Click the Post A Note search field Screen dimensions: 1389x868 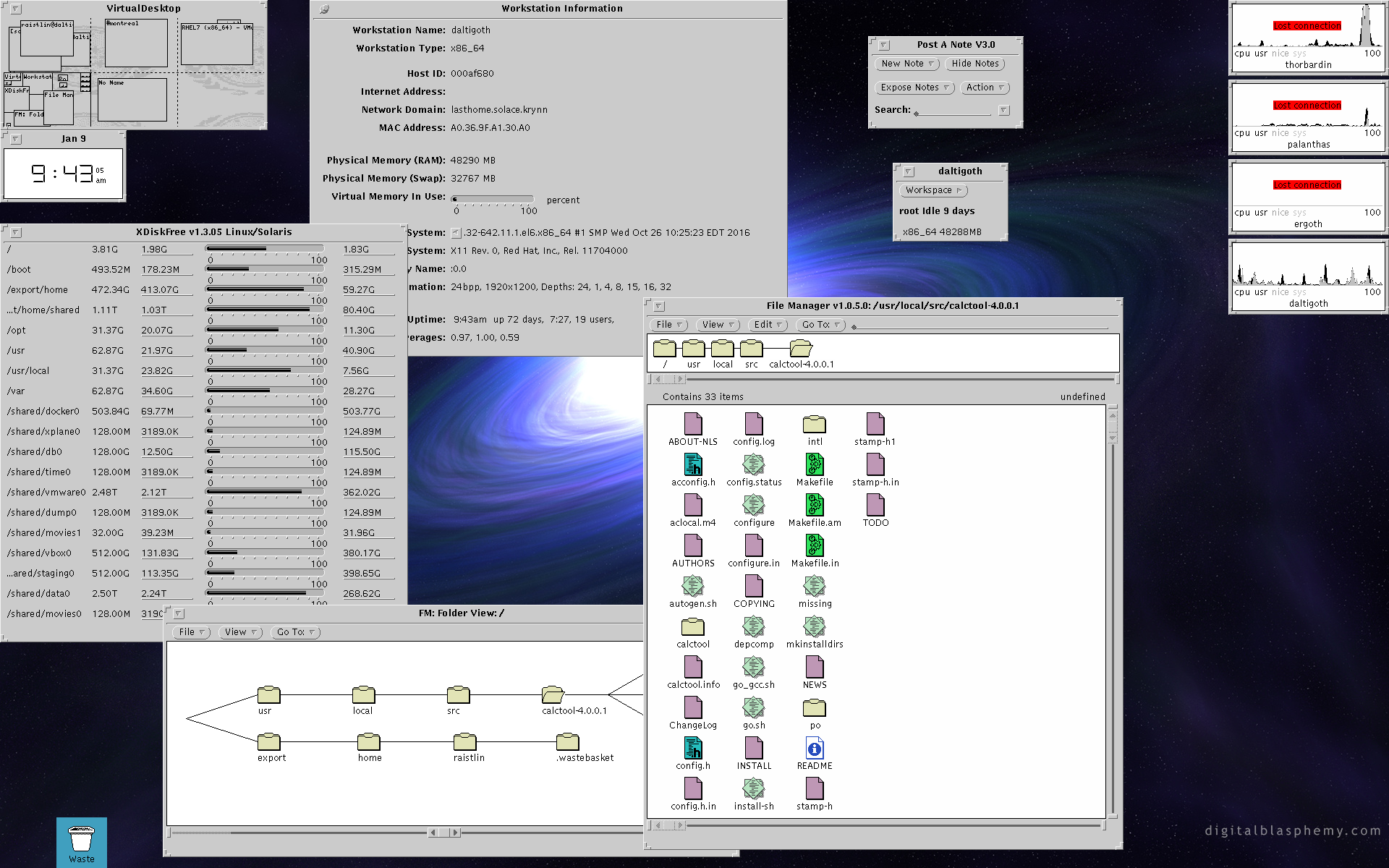pyautogui.click(x=953, y=111)
